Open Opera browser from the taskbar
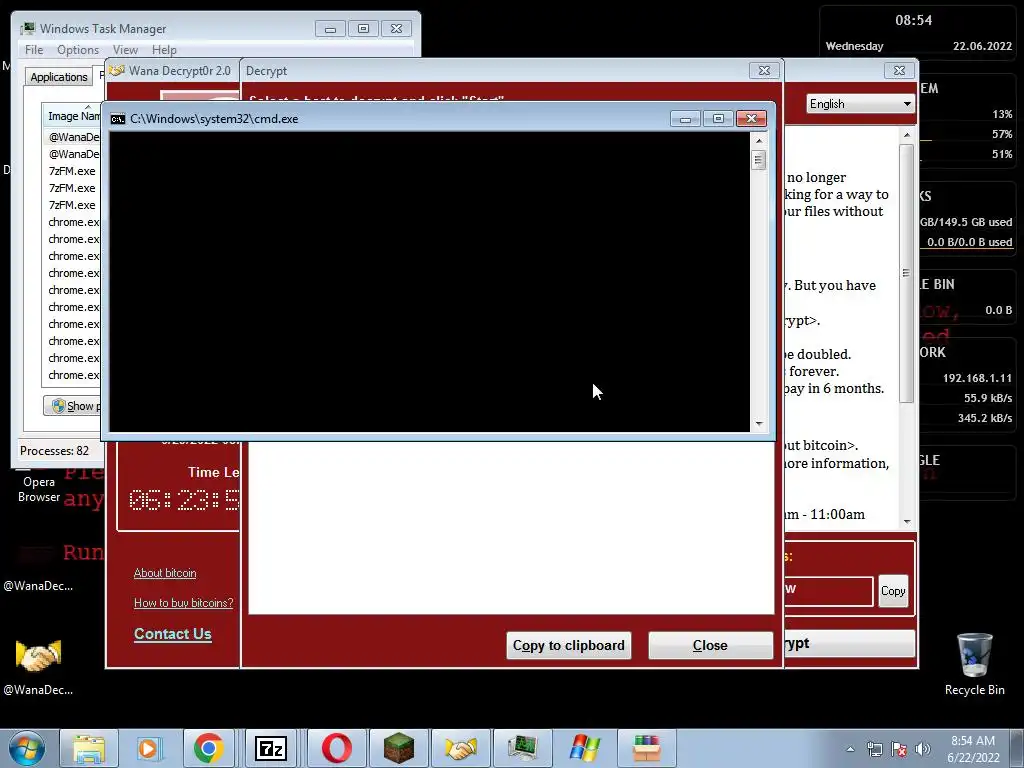Viewport: 1024px width, 768px height. point(336,748)
